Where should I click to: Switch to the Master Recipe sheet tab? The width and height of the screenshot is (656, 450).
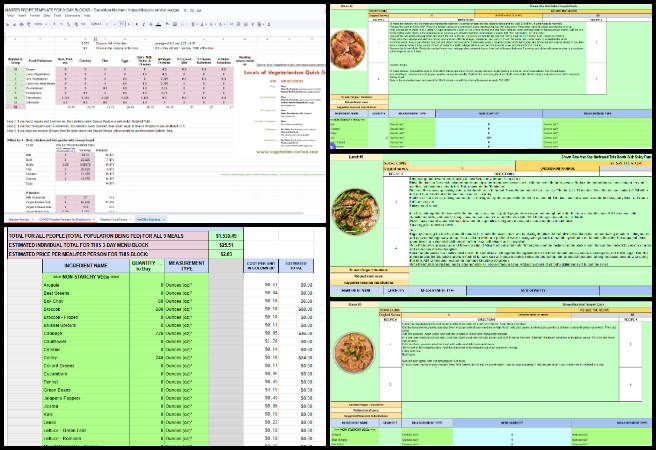(19, 219)
